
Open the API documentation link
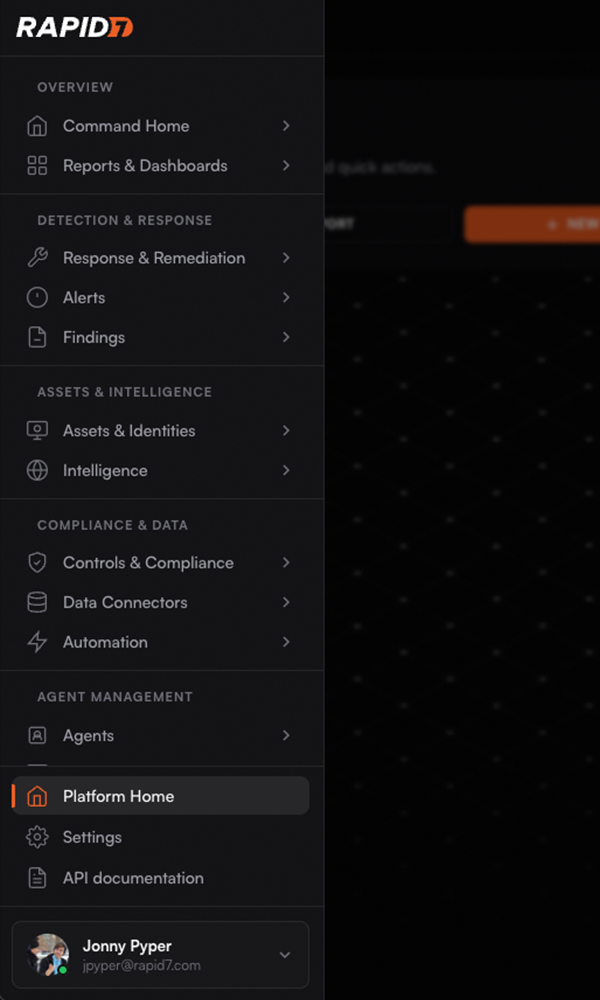pyautogui.click(x=133, y=879)
